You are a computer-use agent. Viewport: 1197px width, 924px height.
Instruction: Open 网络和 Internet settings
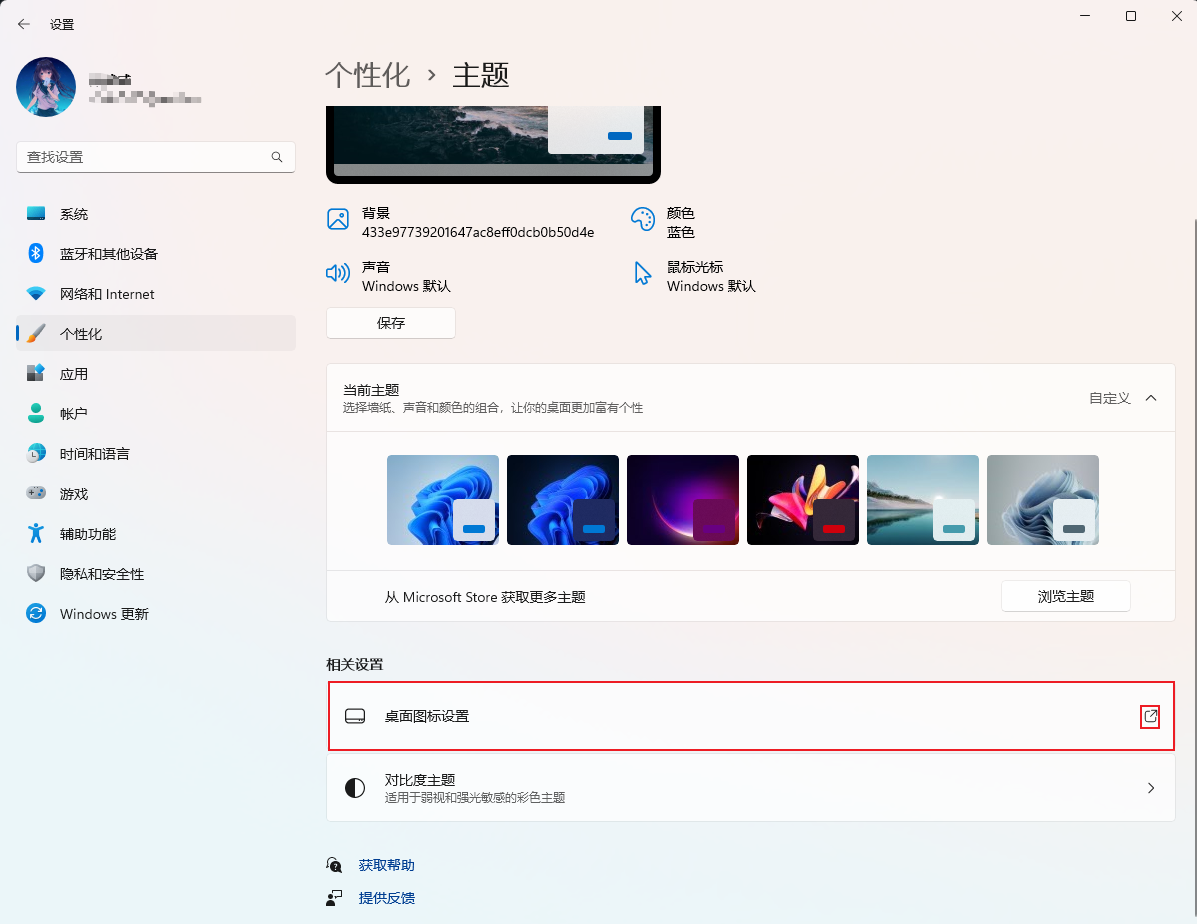(156, 294)
